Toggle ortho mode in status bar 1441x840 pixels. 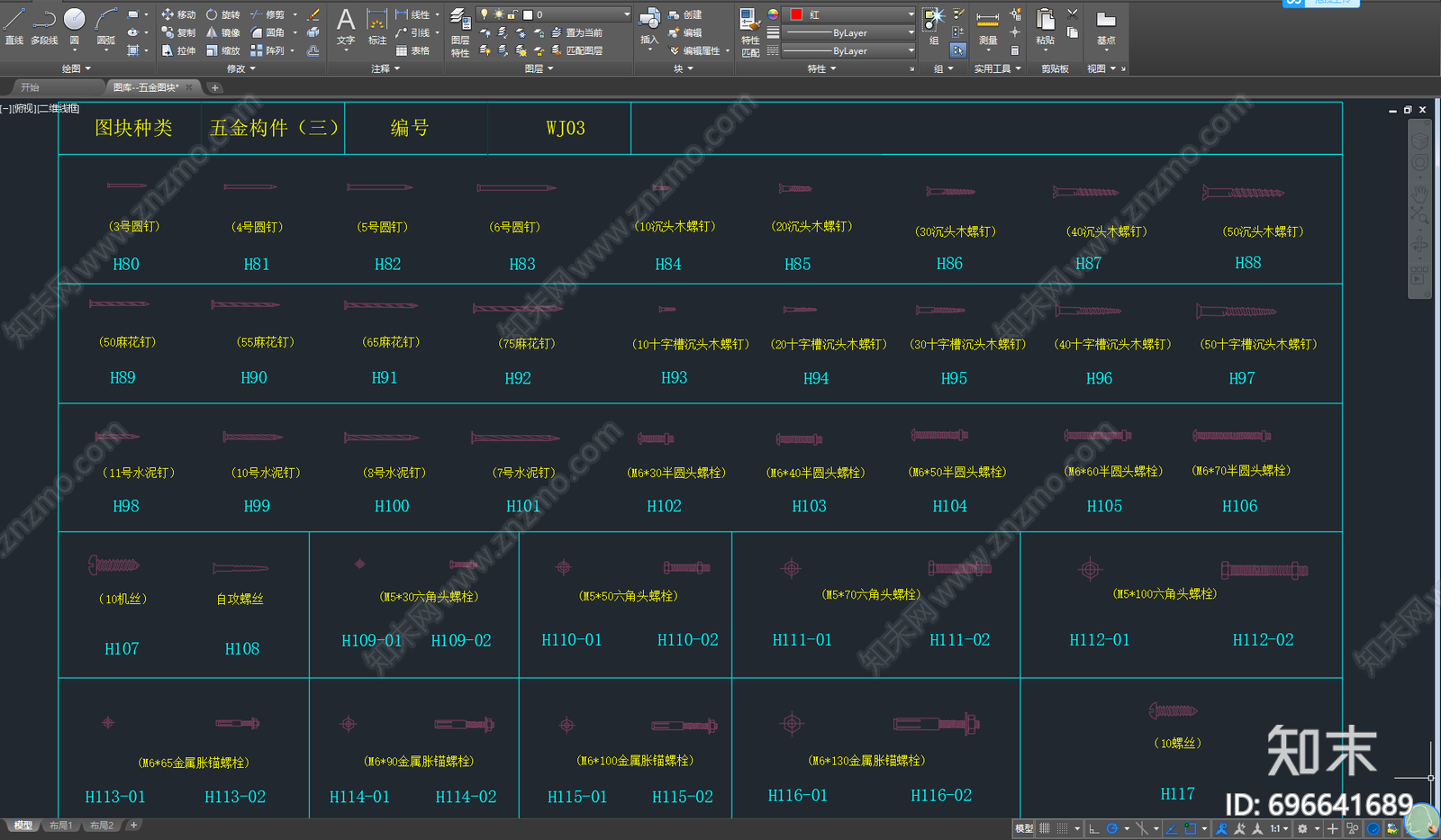click(x=1094, y=828)
